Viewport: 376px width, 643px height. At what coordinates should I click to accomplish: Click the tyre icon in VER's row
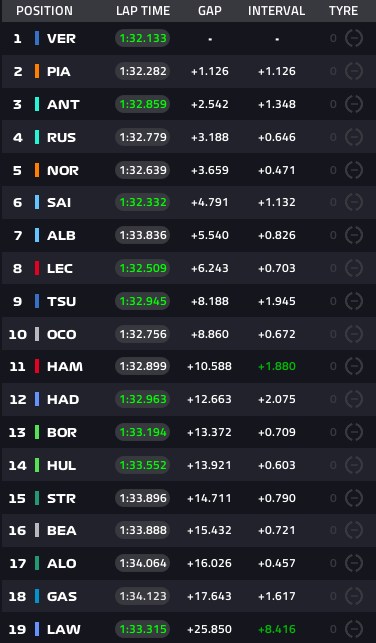[x=353, y=38]
